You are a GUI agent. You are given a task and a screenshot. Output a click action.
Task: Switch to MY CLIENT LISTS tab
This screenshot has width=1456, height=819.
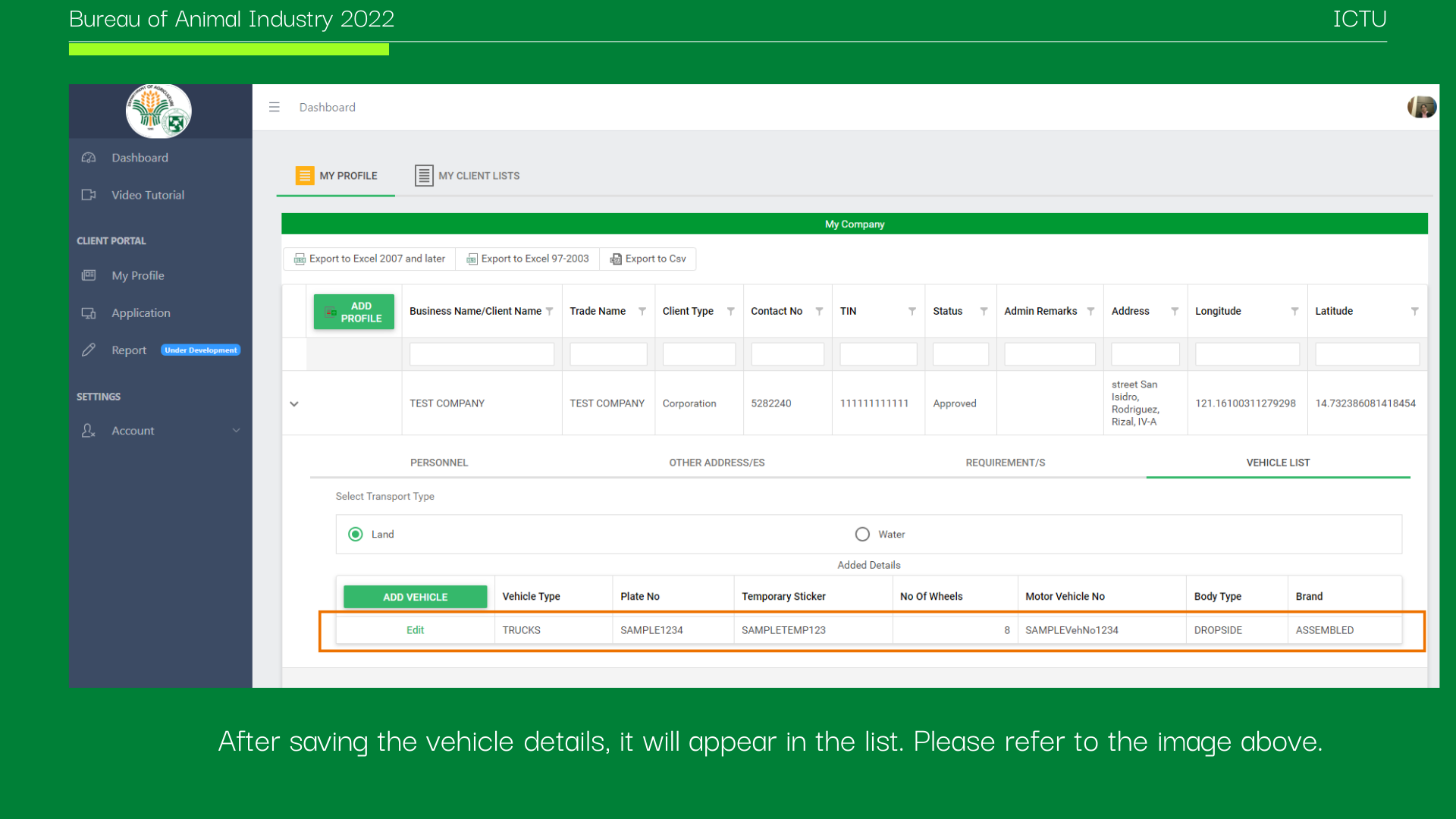tap(467, 176)
